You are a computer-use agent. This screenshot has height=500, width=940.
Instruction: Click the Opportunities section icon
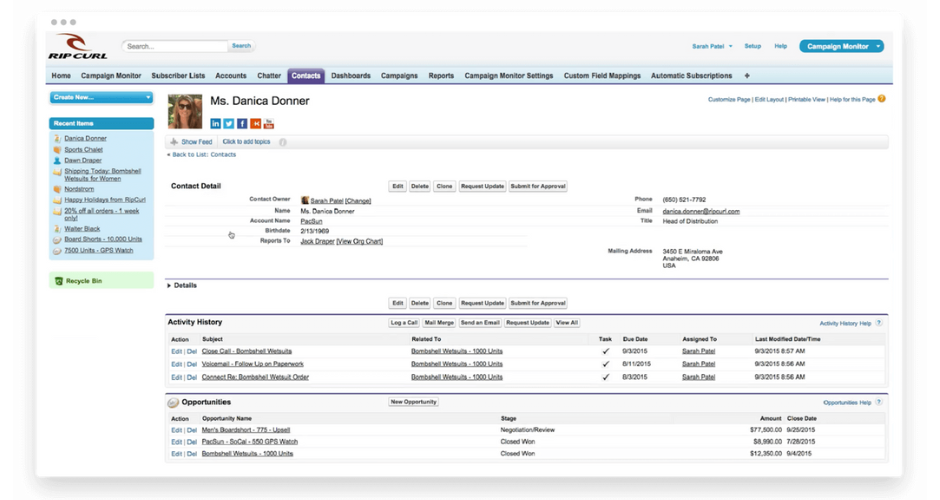tap(173, 402)
